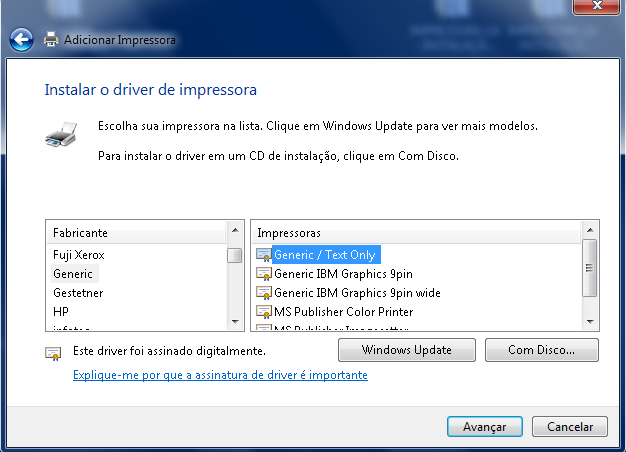Click the MS Publisher Color Printer icon
The height and width of the screenshot is (452, 626).
(x=263, y=311)
